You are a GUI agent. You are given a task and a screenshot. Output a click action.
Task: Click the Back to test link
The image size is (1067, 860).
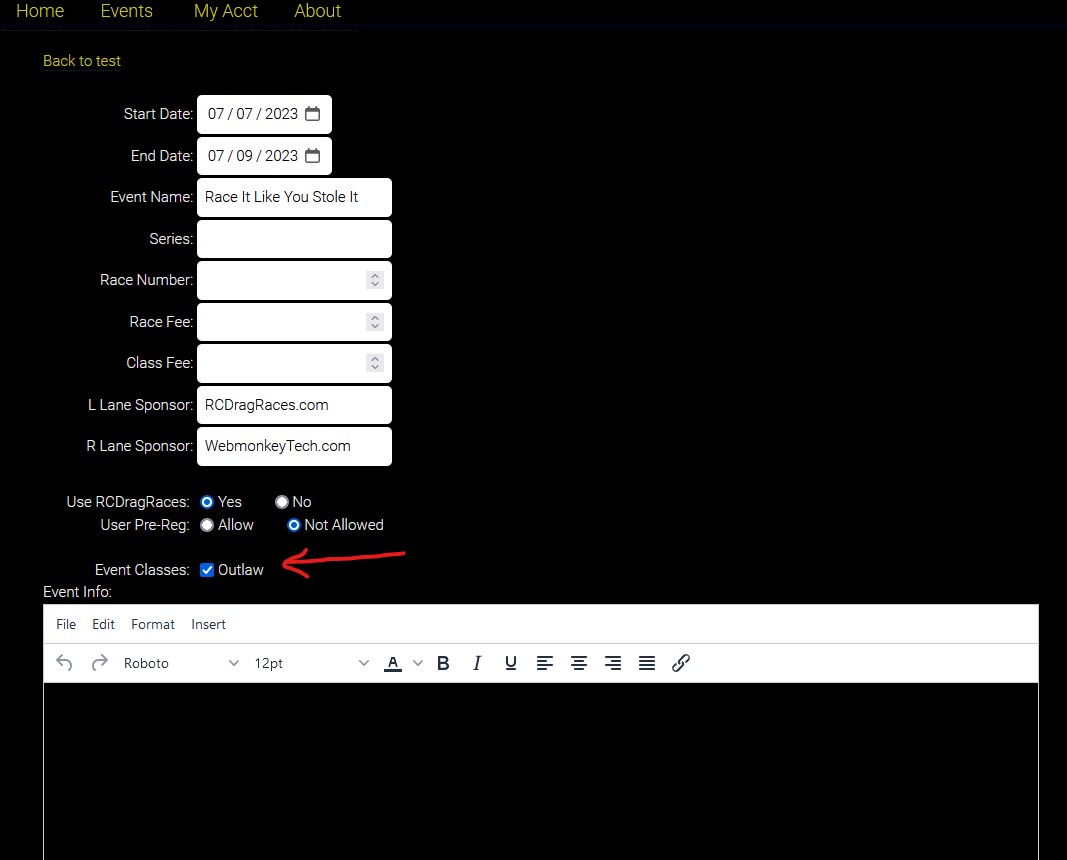tap(82, 61)
